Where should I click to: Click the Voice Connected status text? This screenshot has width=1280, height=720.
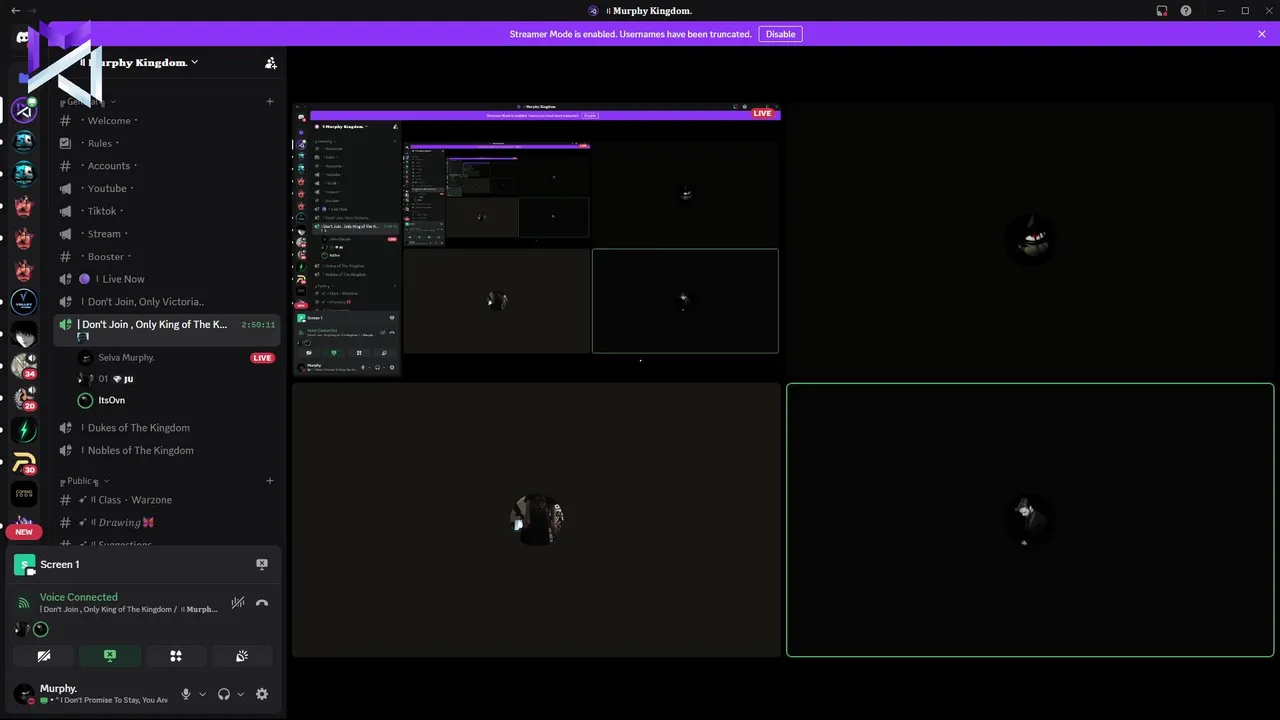coord(79,597)
